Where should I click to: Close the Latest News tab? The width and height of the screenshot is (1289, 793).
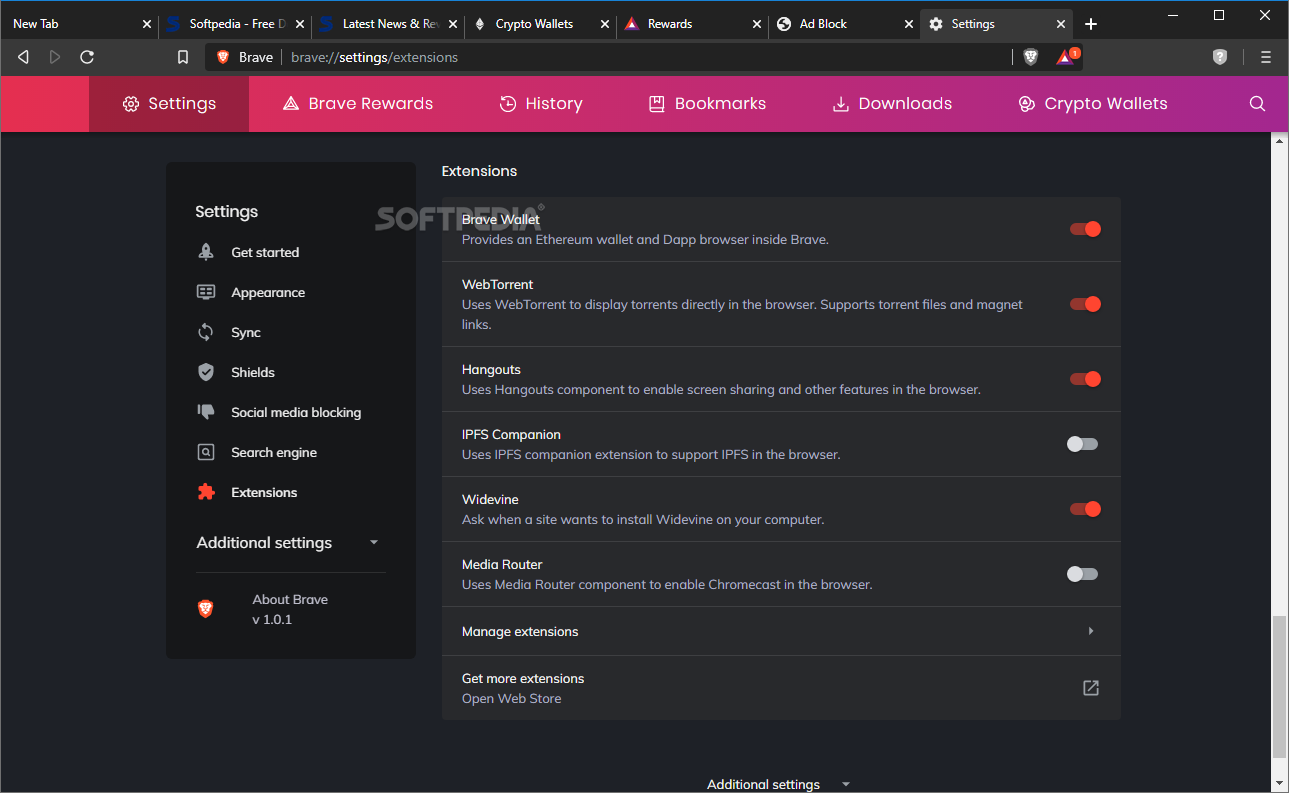pos(453,24)
